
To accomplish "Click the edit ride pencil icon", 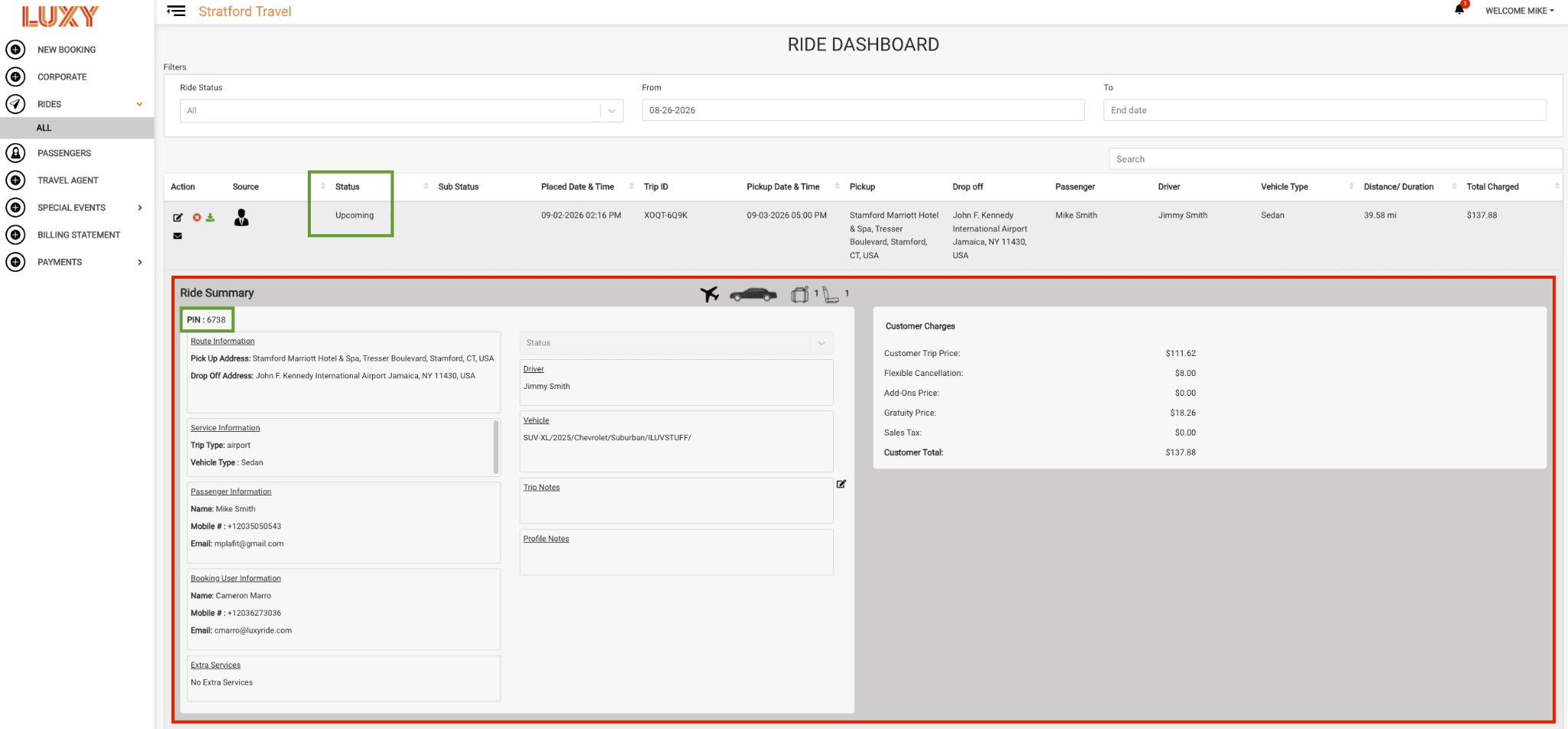I will click(178, 217).
